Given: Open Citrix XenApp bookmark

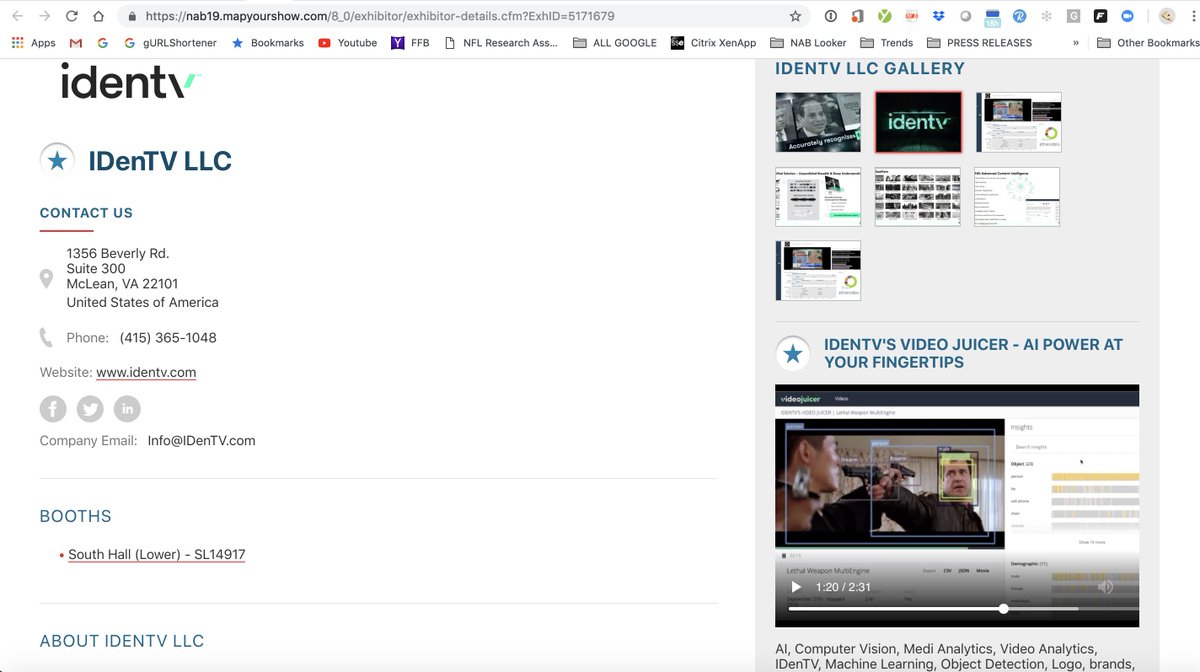Looking at the screenshot, I should tap(713, 43).
